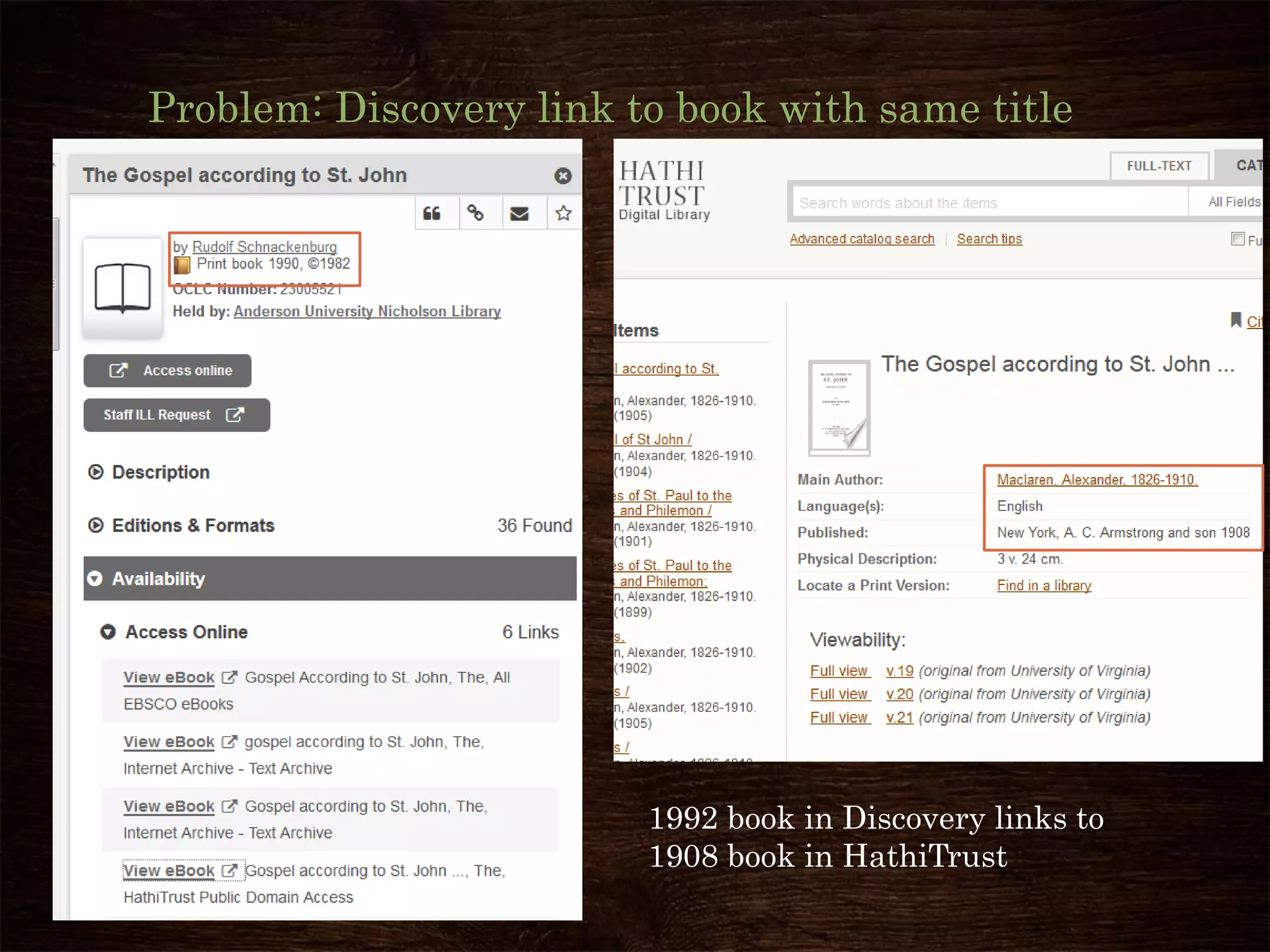The height and width of the screenshot is (952, 1270).
Task: Click the cite quotation marks icon
Action: (x=432, y=214)
